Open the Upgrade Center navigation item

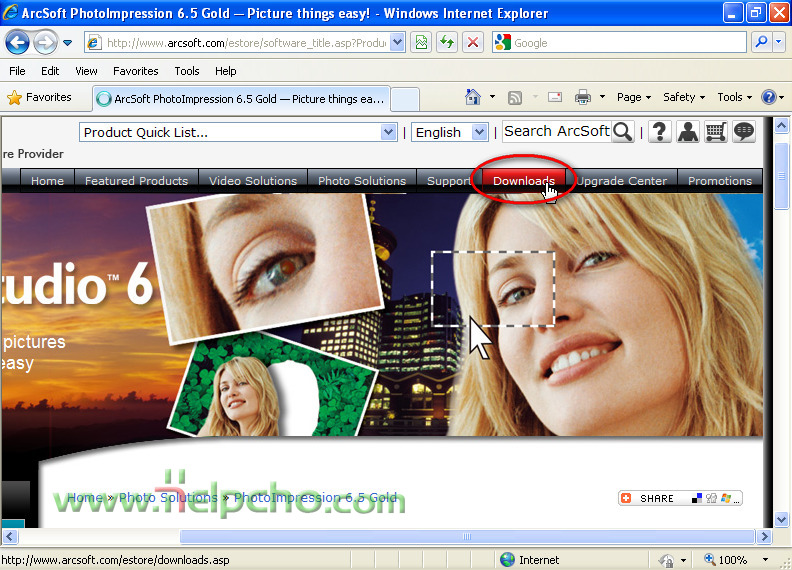pyautogui.click(x=622, y=181)
